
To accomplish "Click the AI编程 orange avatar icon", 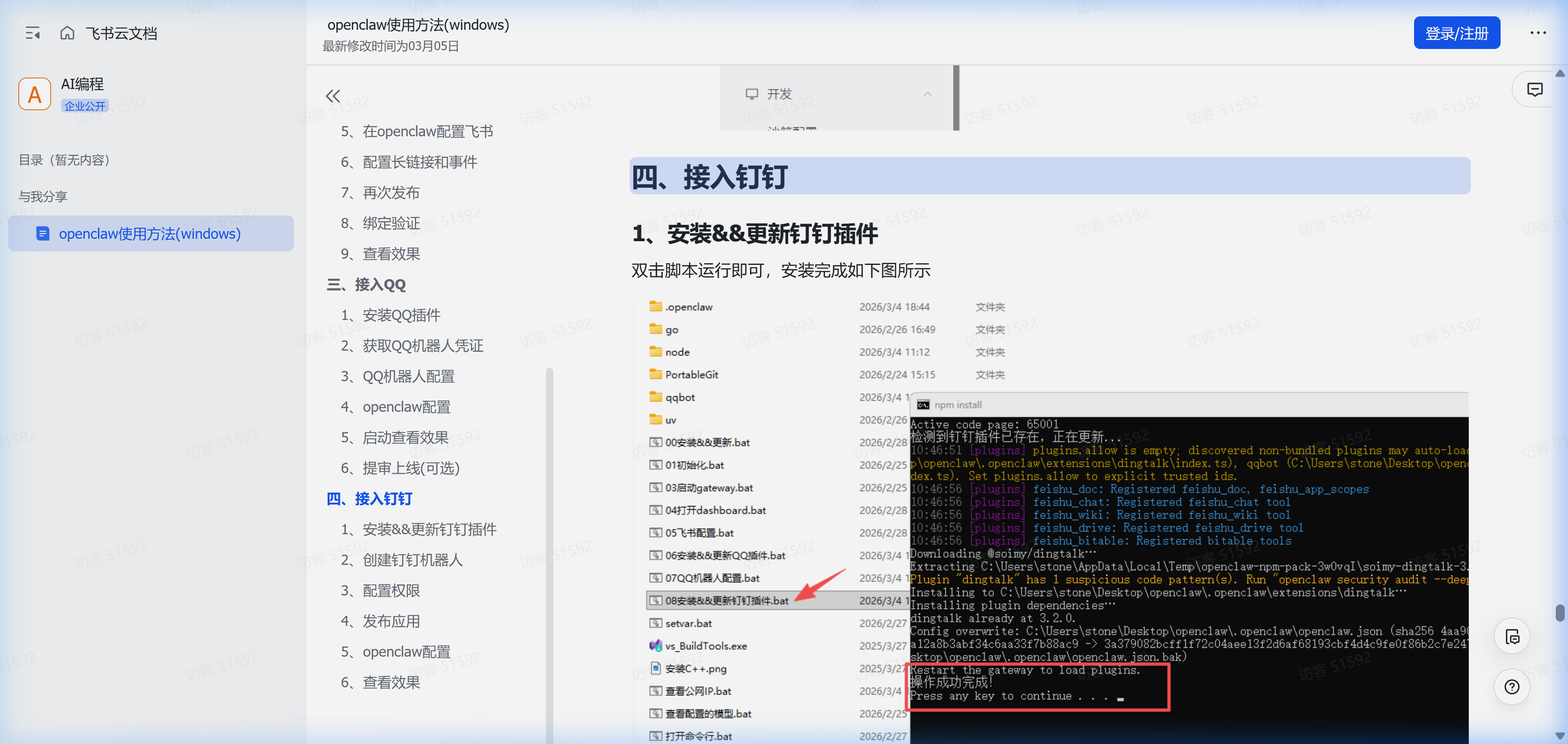I will 35,94.
